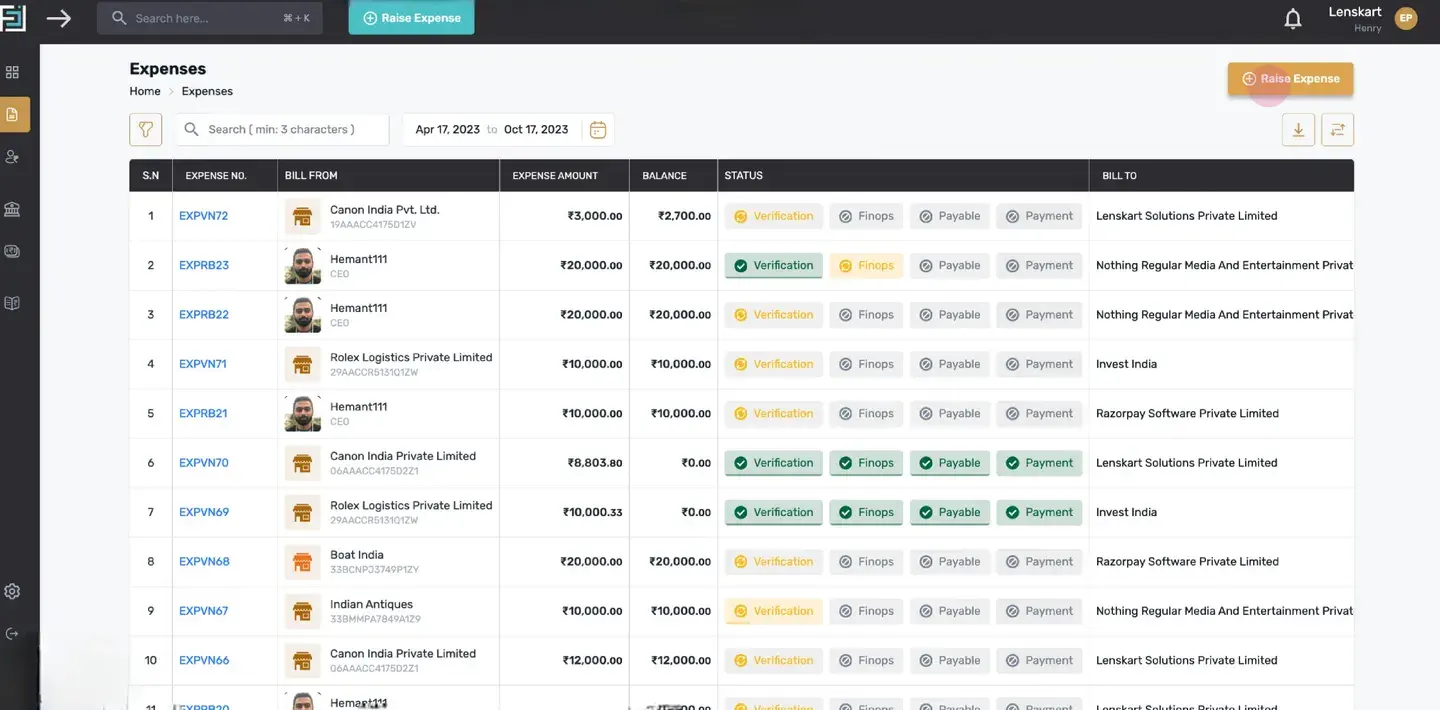Click the ₹10,000.33 expense amount
The height and width of the screenshot is (710, 1440).
click(x=592, y=512)
